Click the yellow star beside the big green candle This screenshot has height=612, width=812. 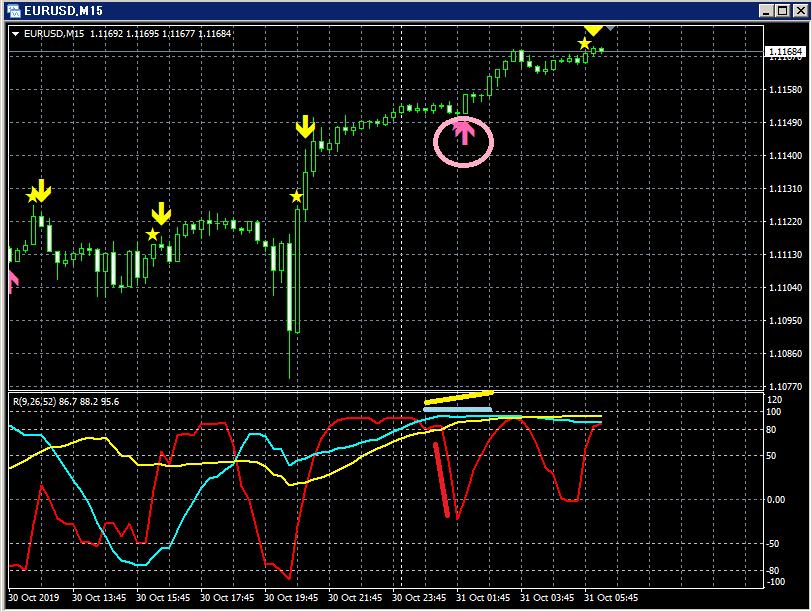296,196
